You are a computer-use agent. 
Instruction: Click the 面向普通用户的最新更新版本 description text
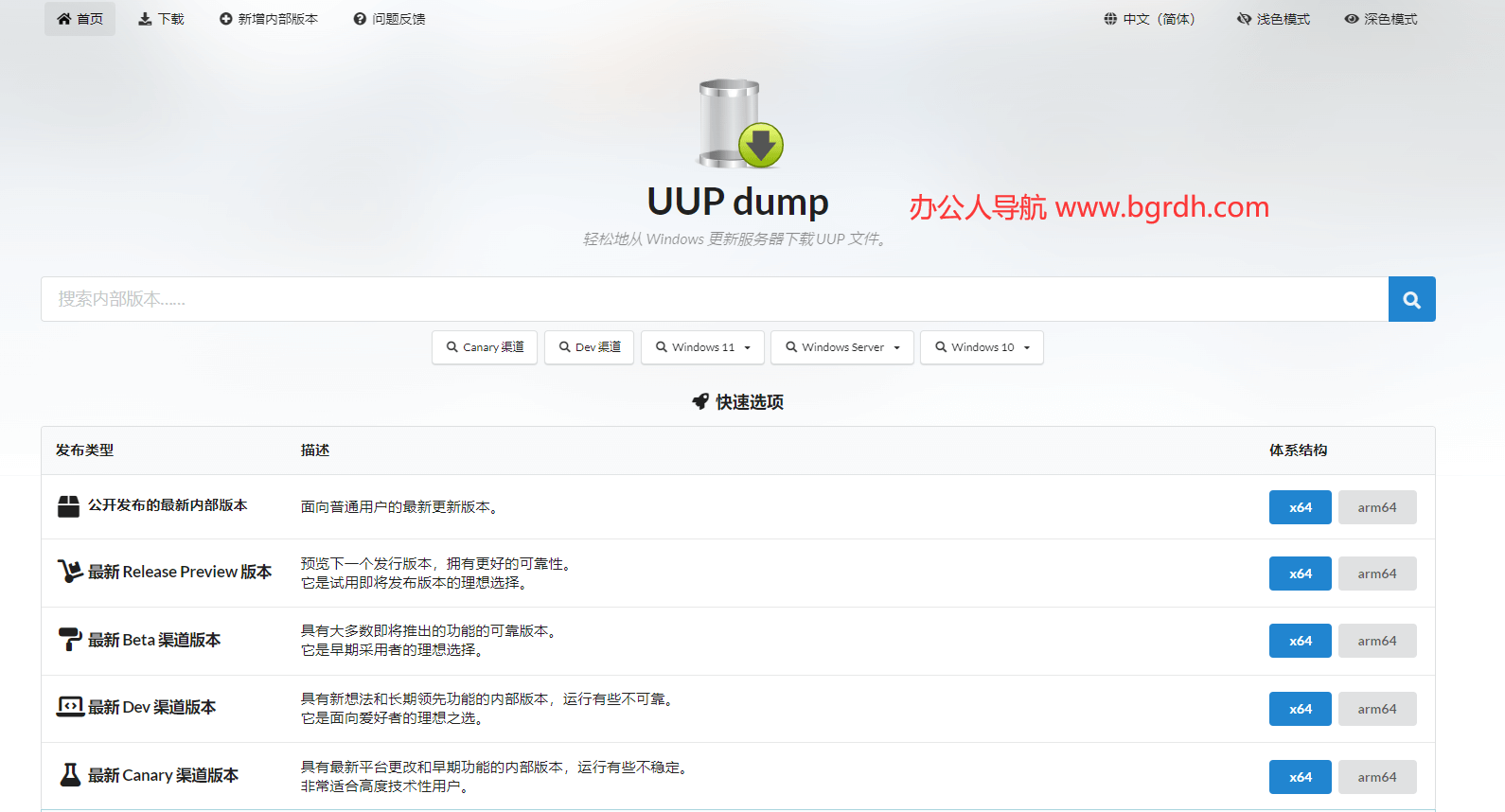click(399, 507)
